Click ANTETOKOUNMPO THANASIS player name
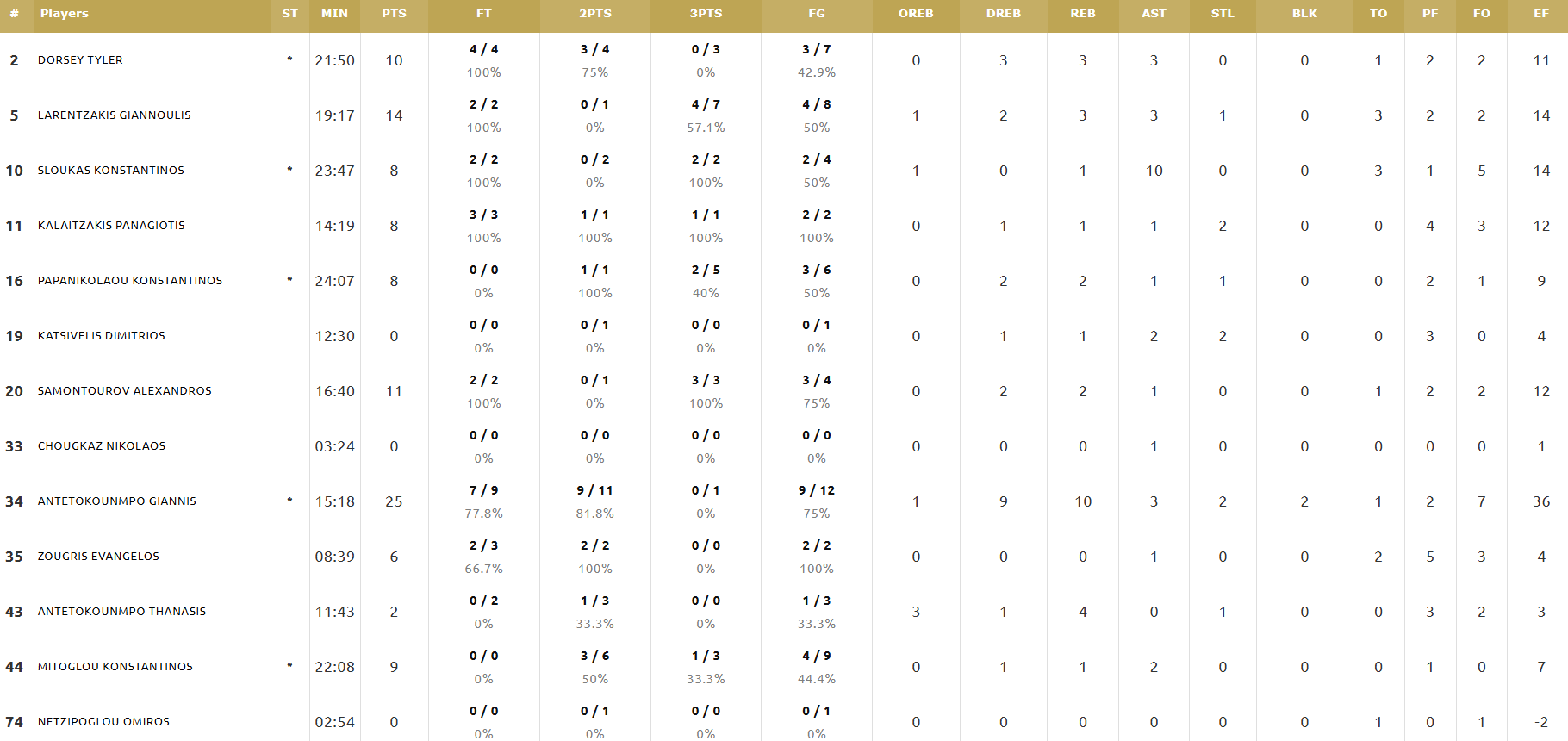Screen dimensions: 1568x741 coord(122,612)
